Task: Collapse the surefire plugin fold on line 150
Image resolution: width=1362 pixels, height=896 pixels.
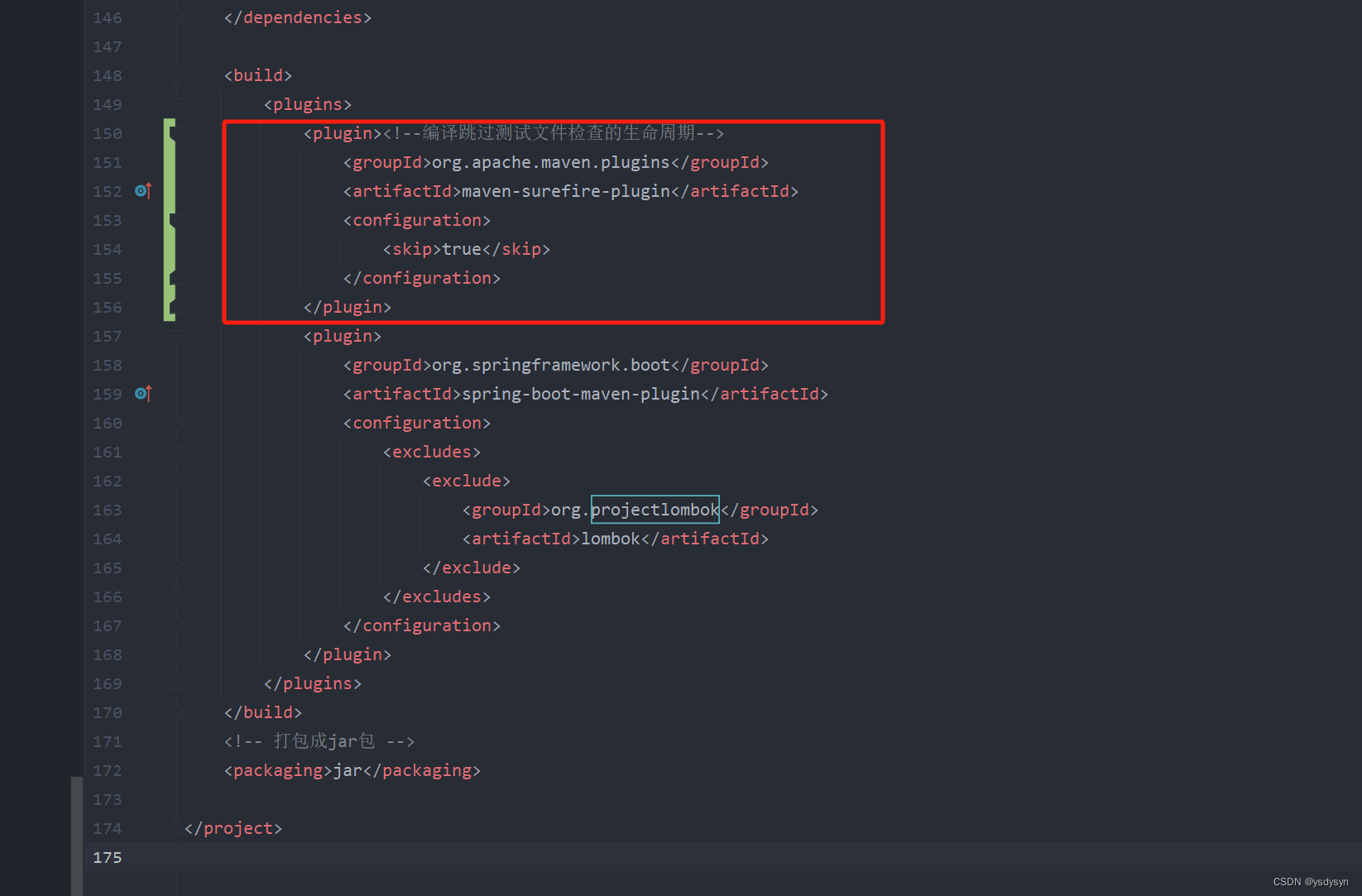Action: [x=176, y=133]
